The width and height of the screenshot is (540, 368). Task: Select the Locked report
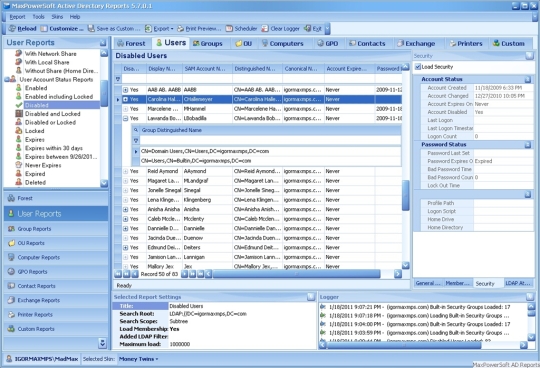tap(34, 131)
